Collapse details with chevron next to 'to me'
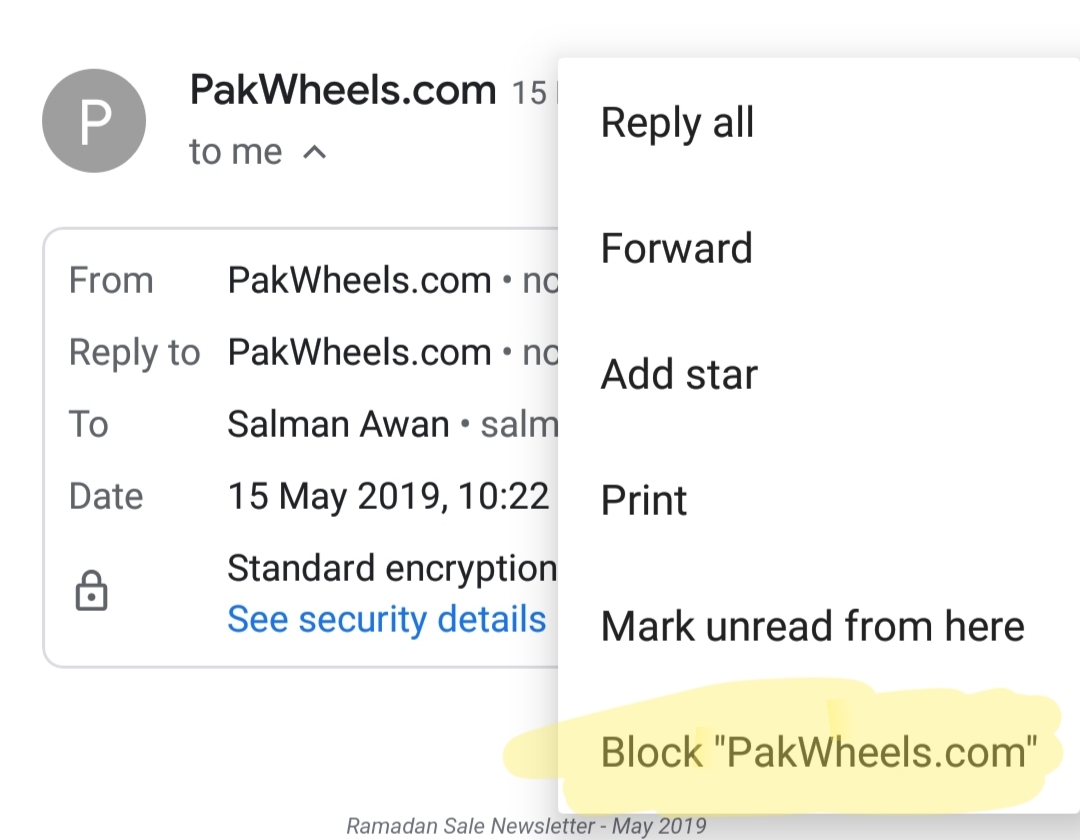 pyautogui.click(x=315, y=152)
